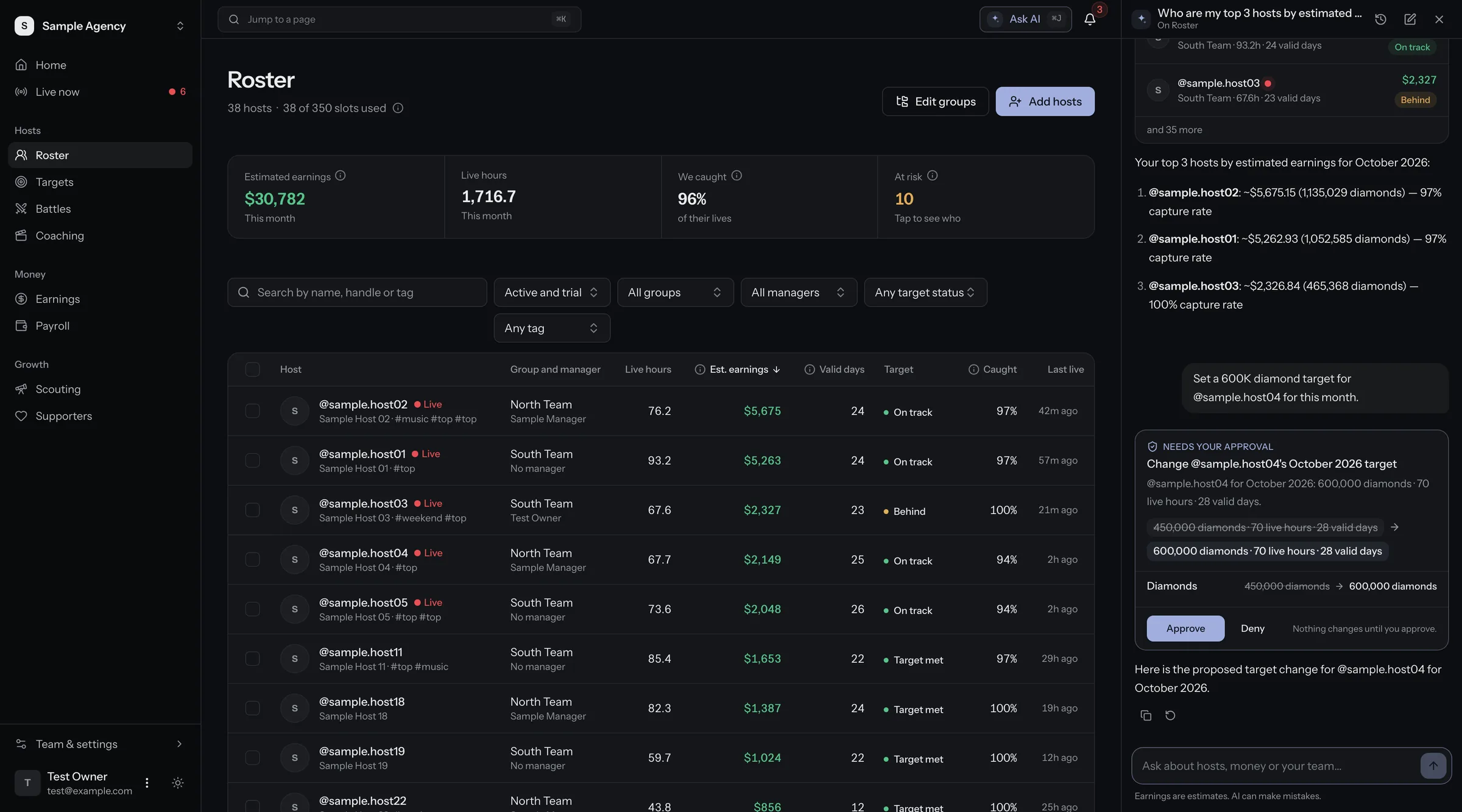1462x812 pixels.
Task: Open the Battles page
Action: [x=100, y=208]
